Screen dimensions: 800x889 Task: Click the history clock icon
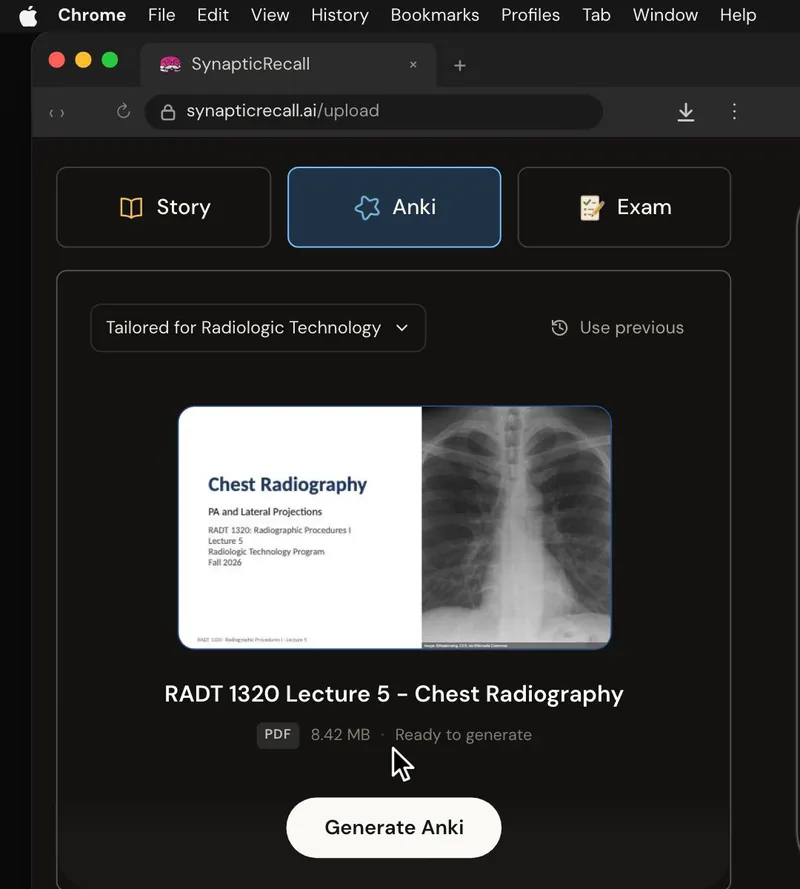pos(560,328)
